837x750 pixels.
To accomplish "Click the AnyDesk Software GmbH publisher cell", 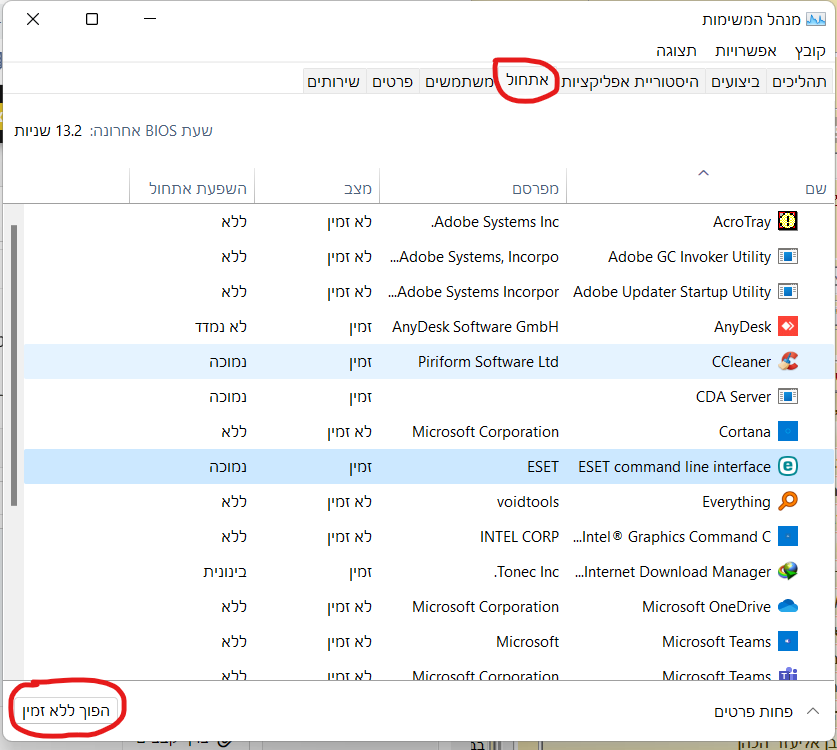I will 475,327.
